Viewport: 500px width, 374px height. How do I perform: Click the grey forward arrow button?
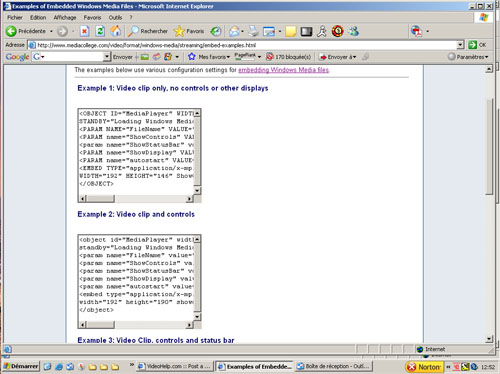point(62,31)
